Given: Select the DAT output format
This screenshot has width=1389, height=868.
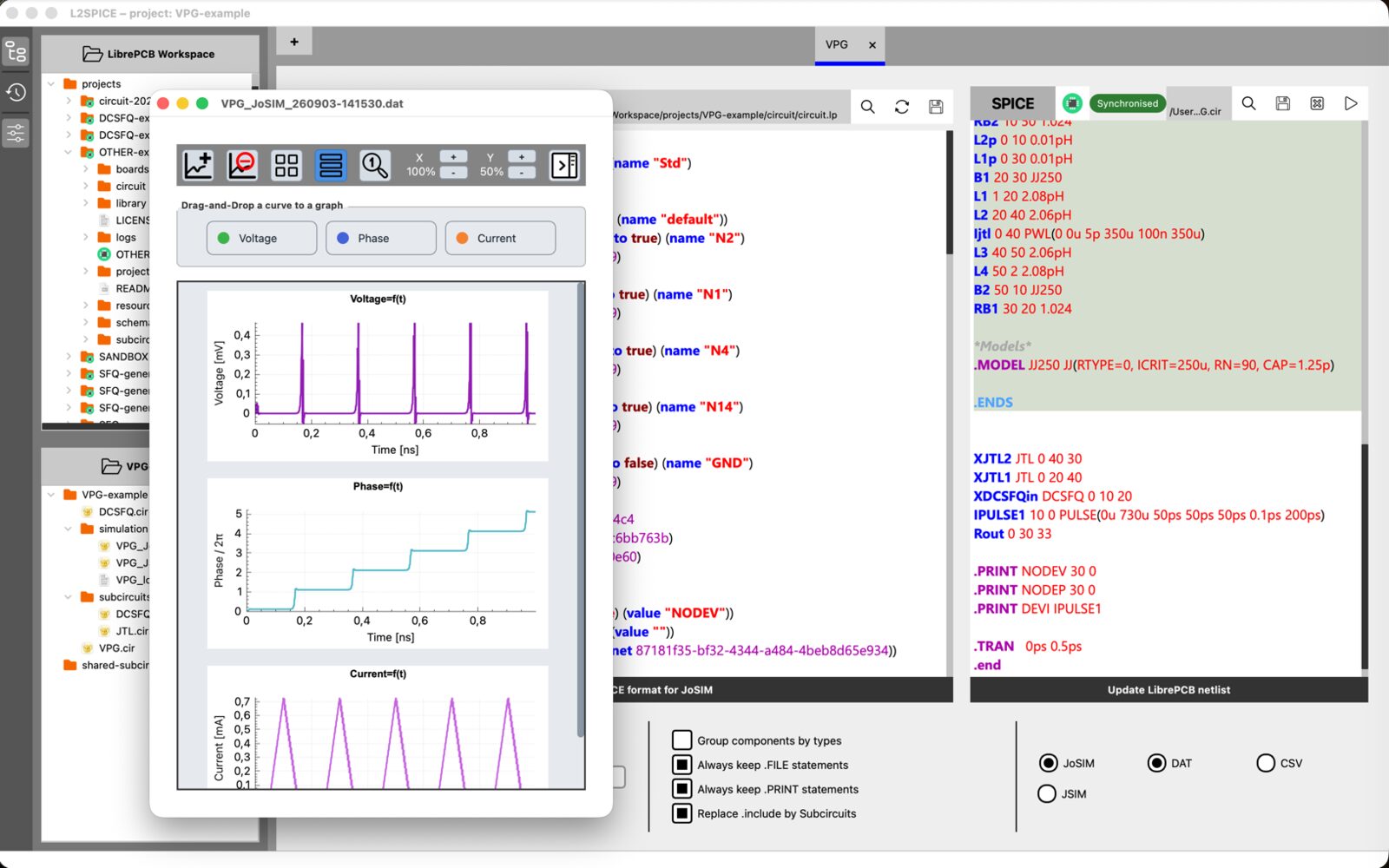Looking at the screenshot, I should (x=1156, y=763).
